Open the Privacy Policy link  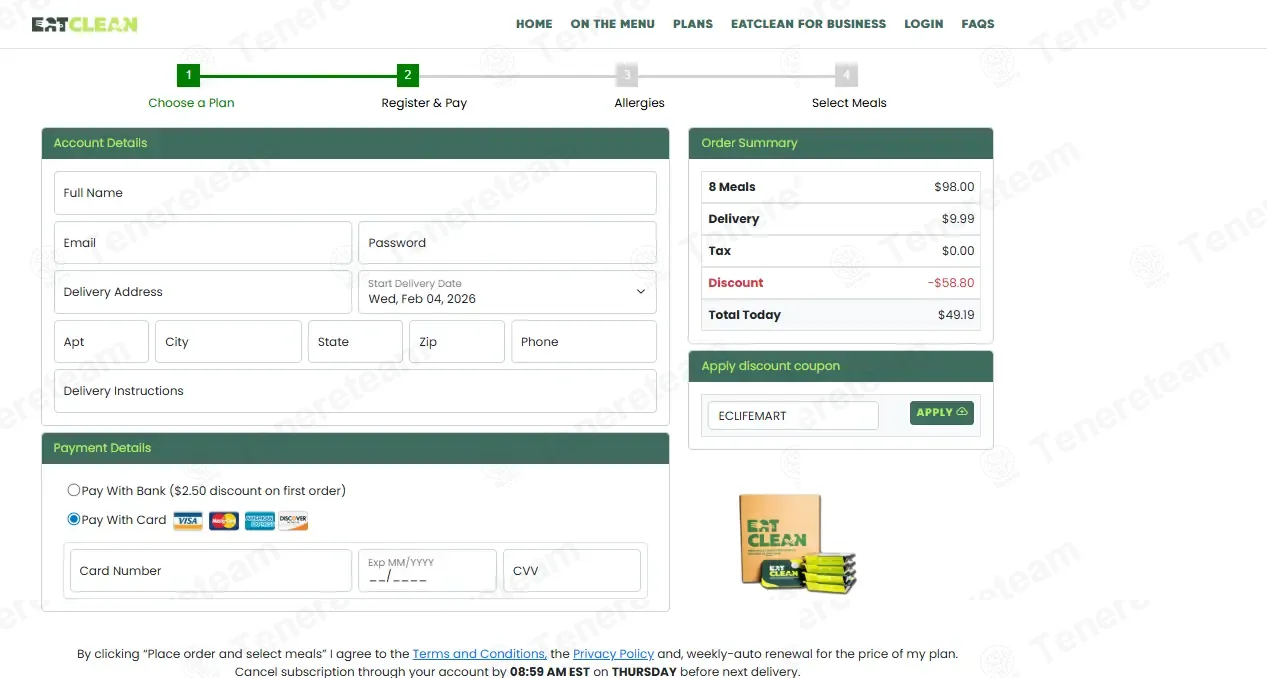pos(613,654)
